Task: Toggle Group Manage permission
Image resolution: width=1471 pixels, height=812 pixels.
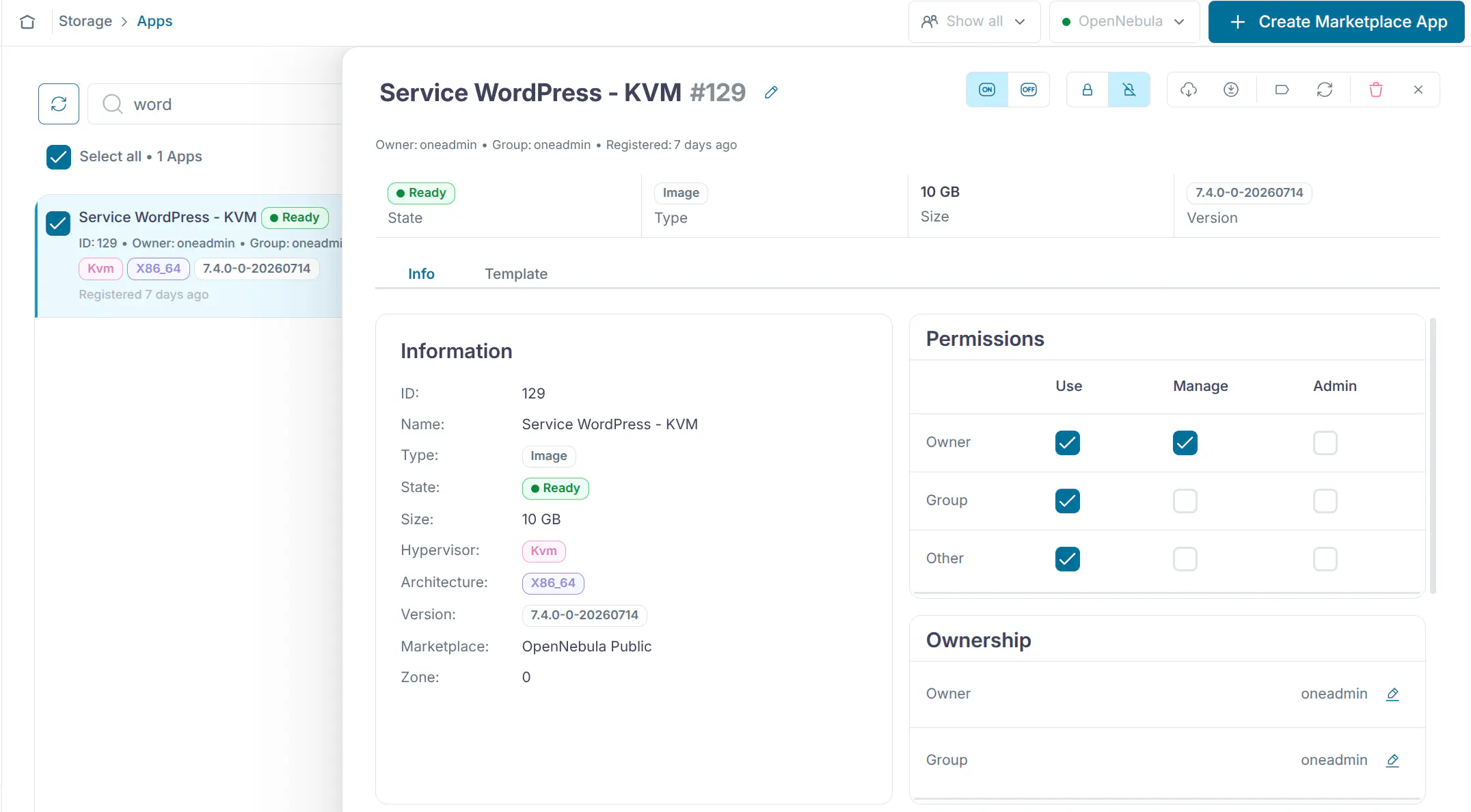Action: point(1185,501)
